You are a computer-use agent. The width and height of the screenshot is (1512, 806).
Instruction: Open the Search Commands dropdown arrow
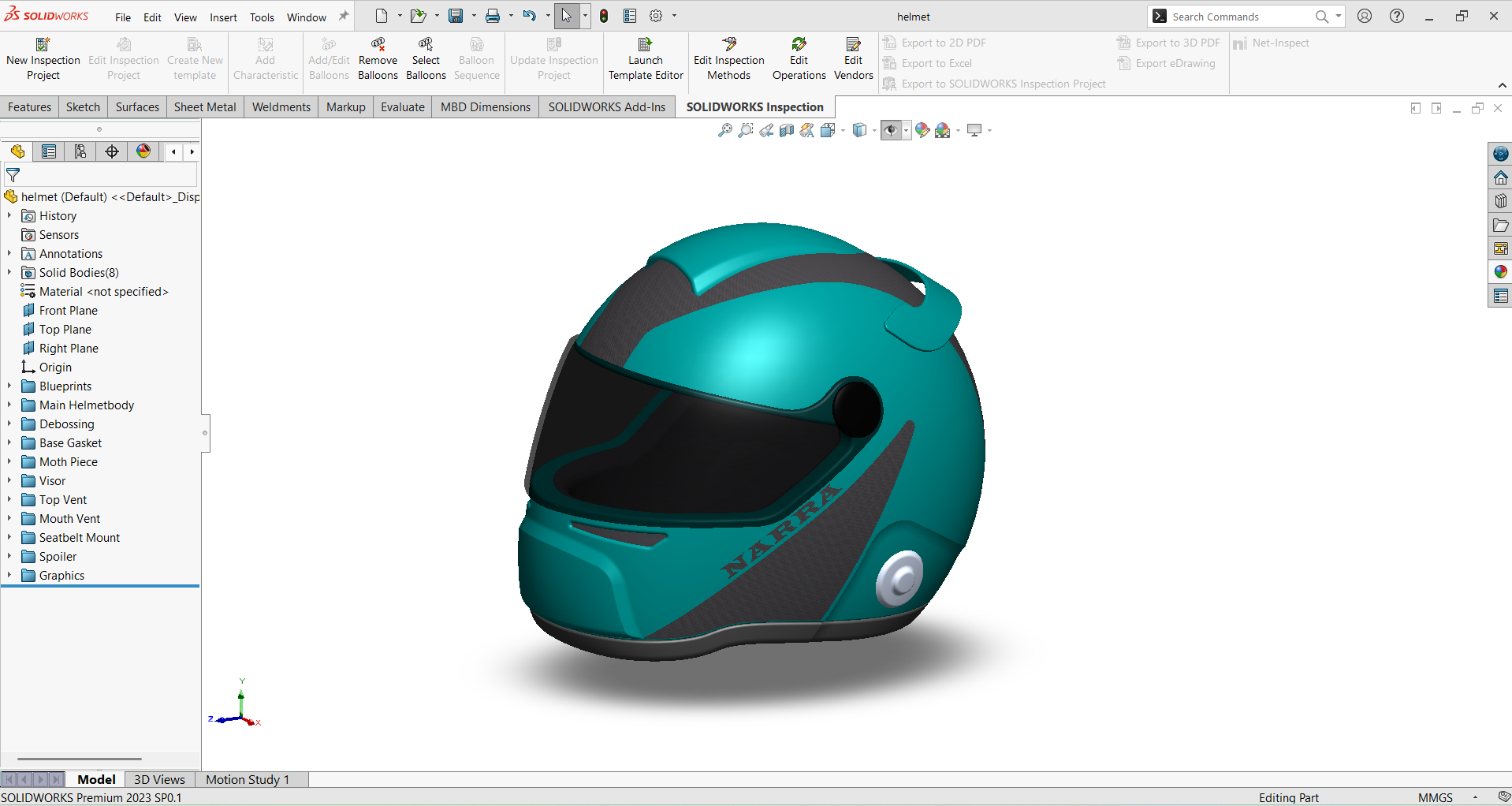coord(1339,16)
